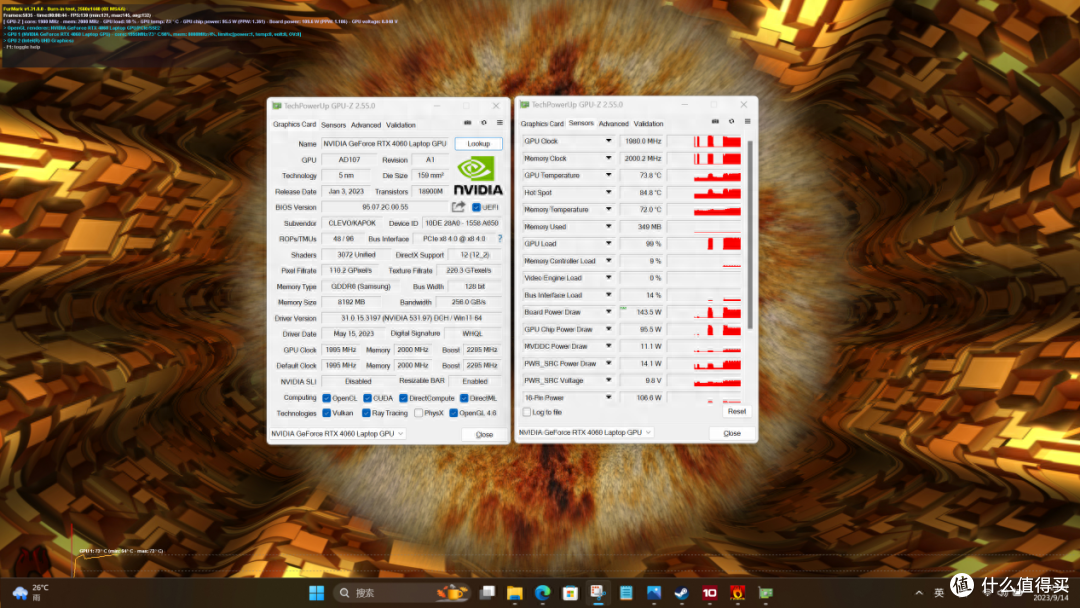Switch to Validation tab in Sensors window

pos(648,124)
